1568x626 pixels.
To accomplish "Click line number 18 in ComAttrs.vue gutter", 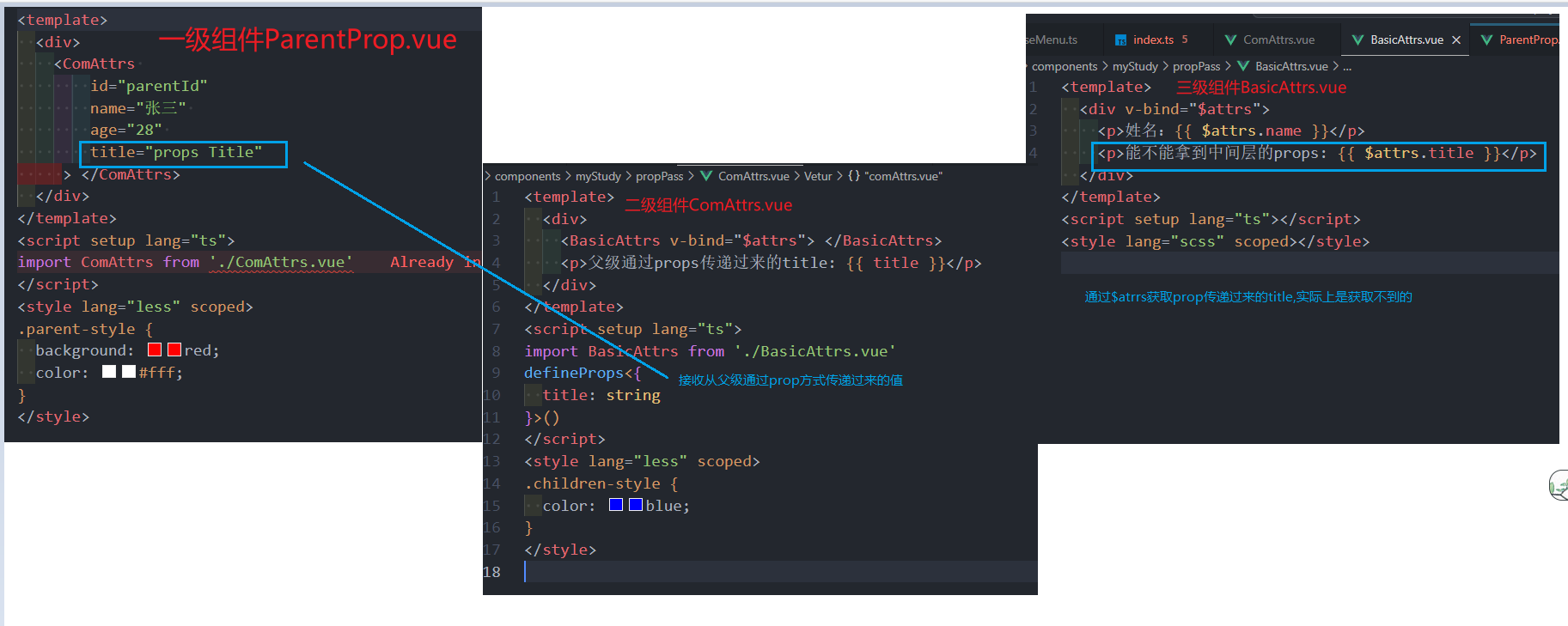I will tap(491, 572).
